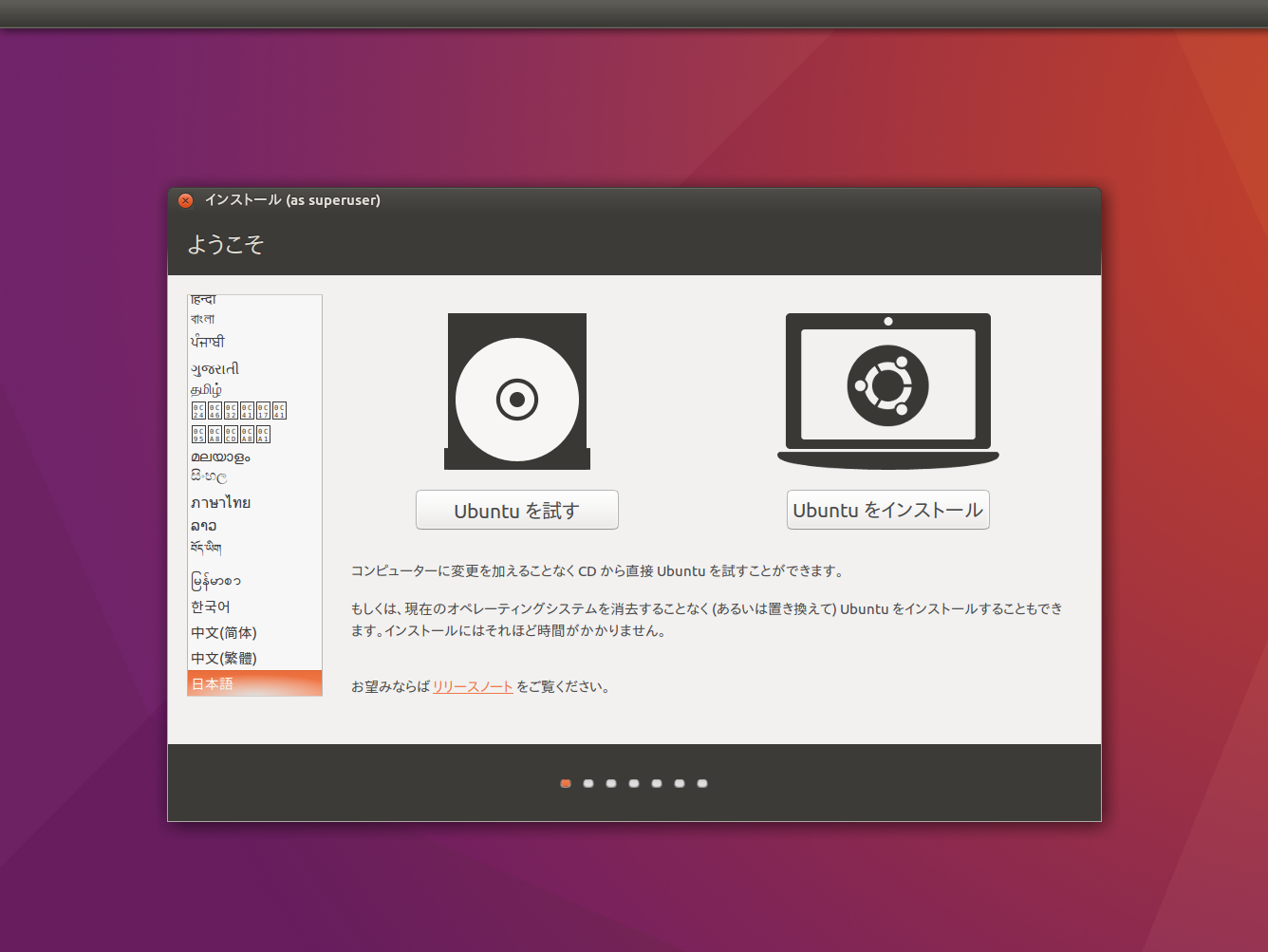Select ਪੰਜਾਬੀ in the language list
This screenshot has width=1268, height=952.
tap(254, 342)
